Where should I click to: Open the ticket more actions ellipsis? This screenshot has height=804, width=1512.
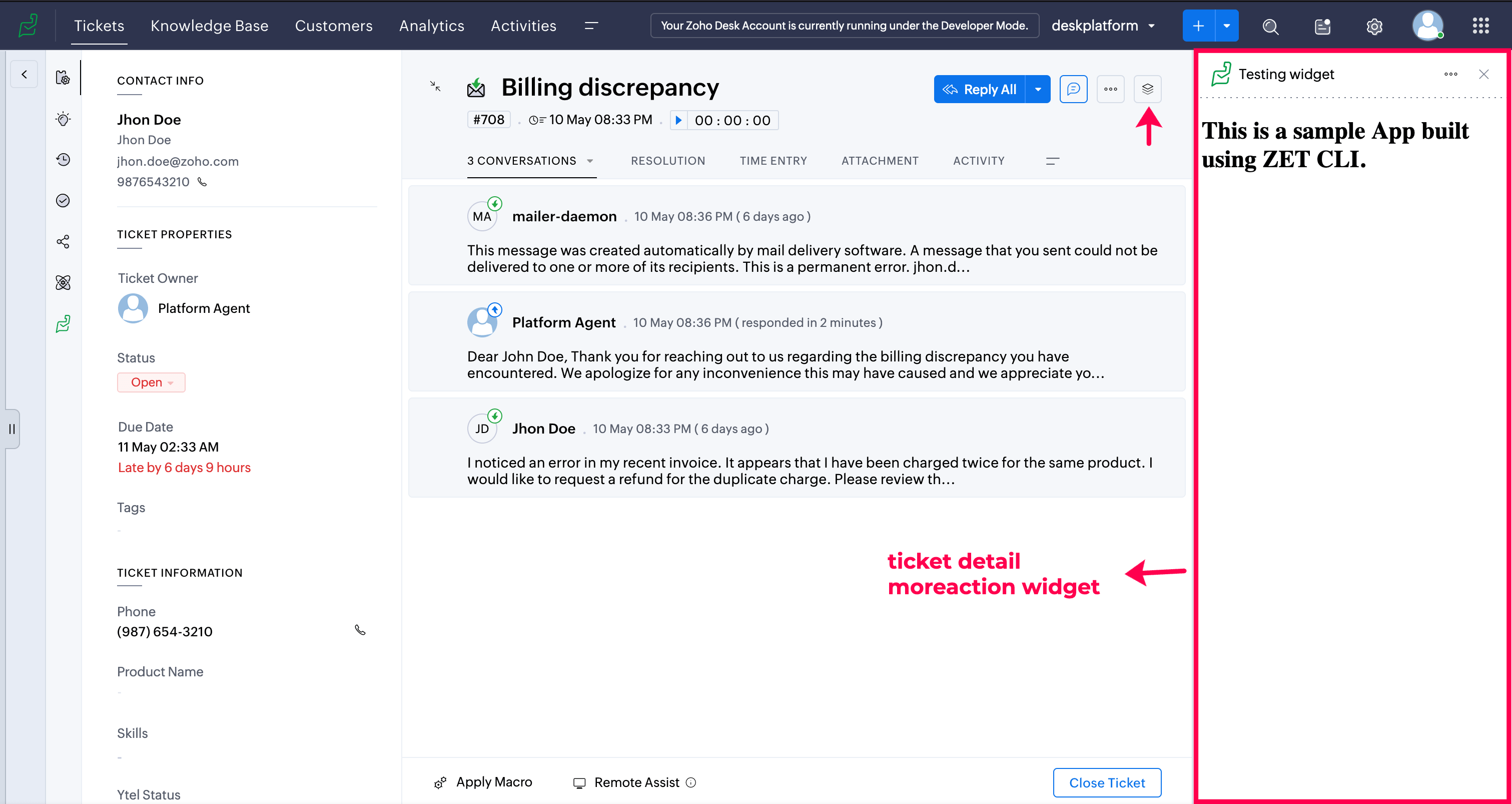[1111, 89]
